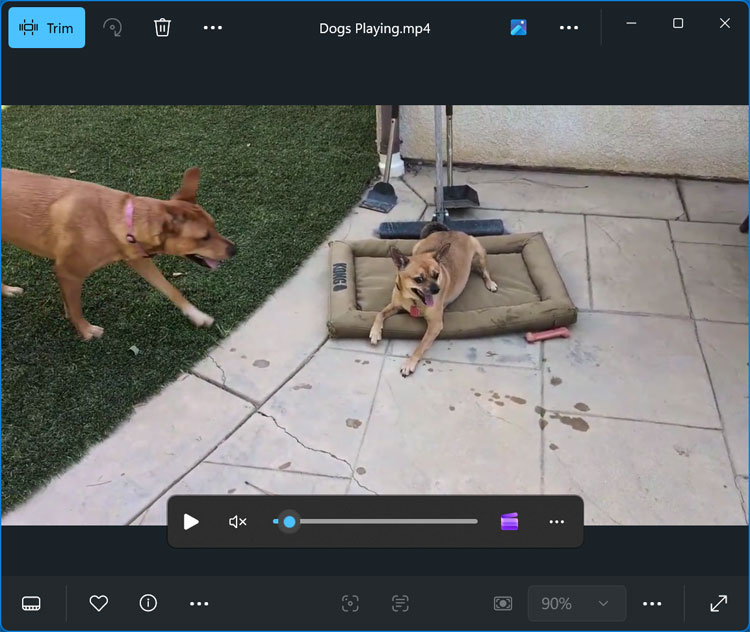Screen dimensions: 750x632
Task: Minimize the Photos window
Action: [x=631, y=23]
